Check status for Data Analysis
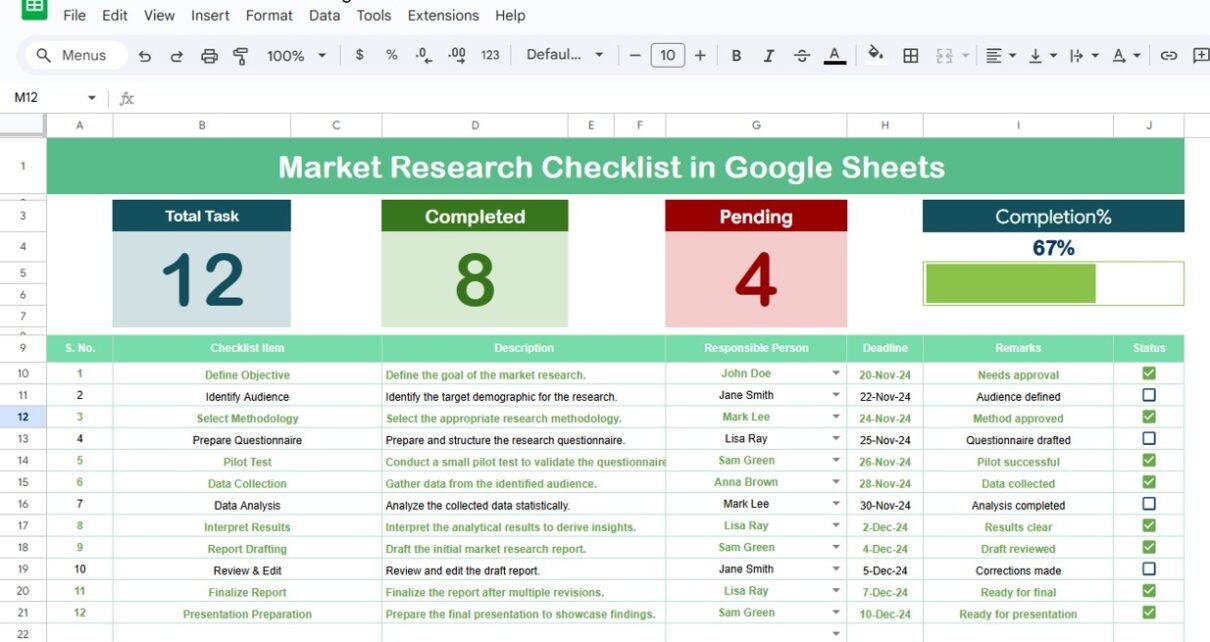 (1149, 504)
